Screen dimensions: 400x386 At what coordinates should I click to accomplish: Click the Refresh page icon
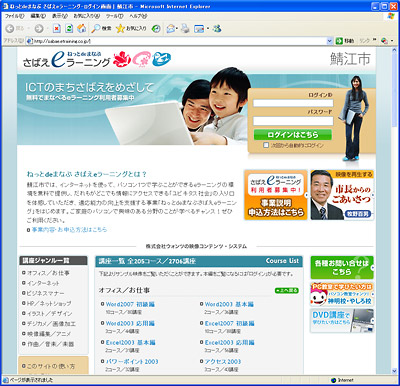coord(69,29)
